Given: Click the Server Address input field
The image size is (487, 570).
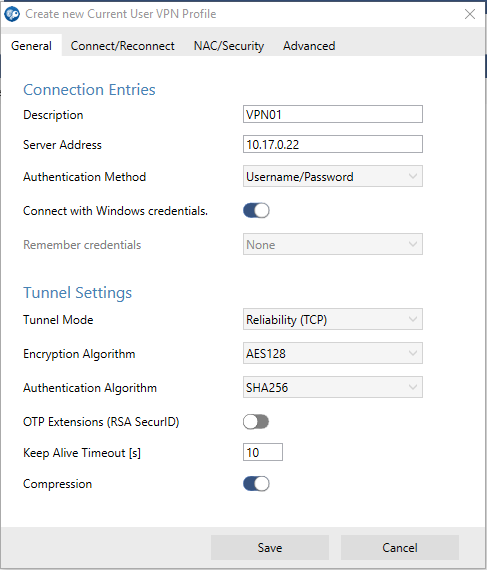Looking at the screenshot, I should click(333, 144).
